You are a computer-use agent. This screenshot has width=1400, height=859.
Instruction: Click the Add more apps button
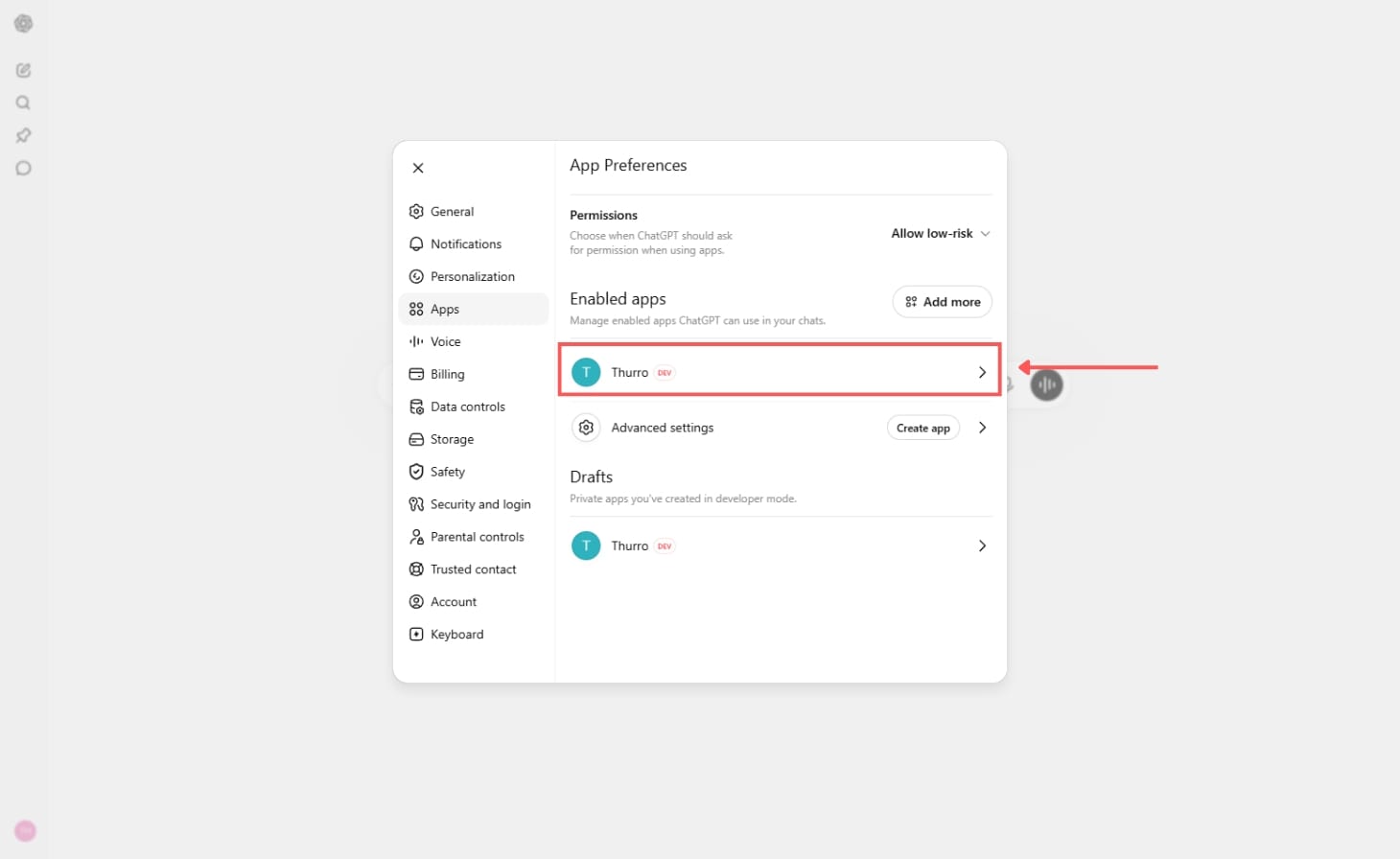pyautogui.click(x=943, y=302)
